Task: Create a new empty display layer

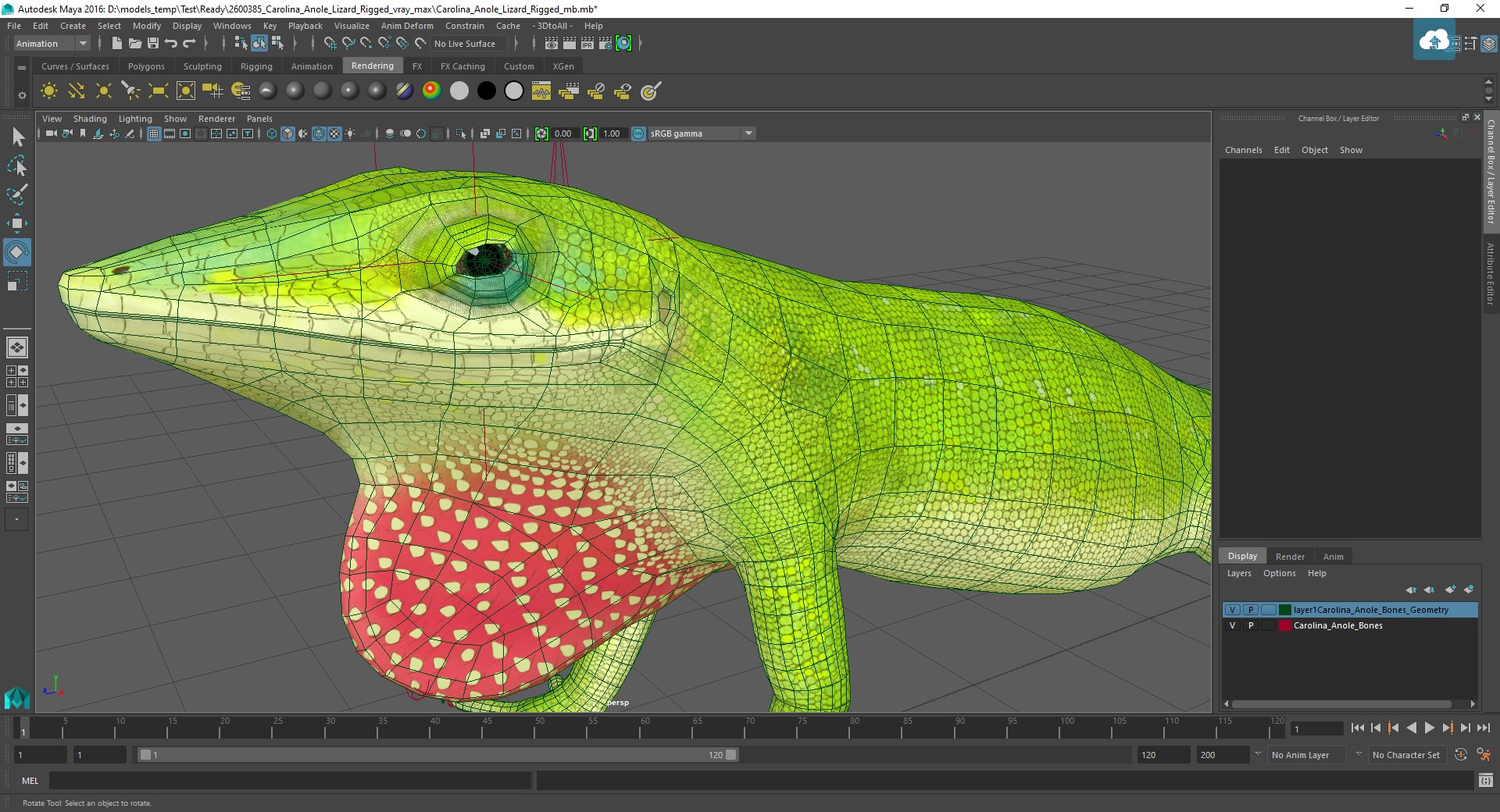Action: (1450, 589)
